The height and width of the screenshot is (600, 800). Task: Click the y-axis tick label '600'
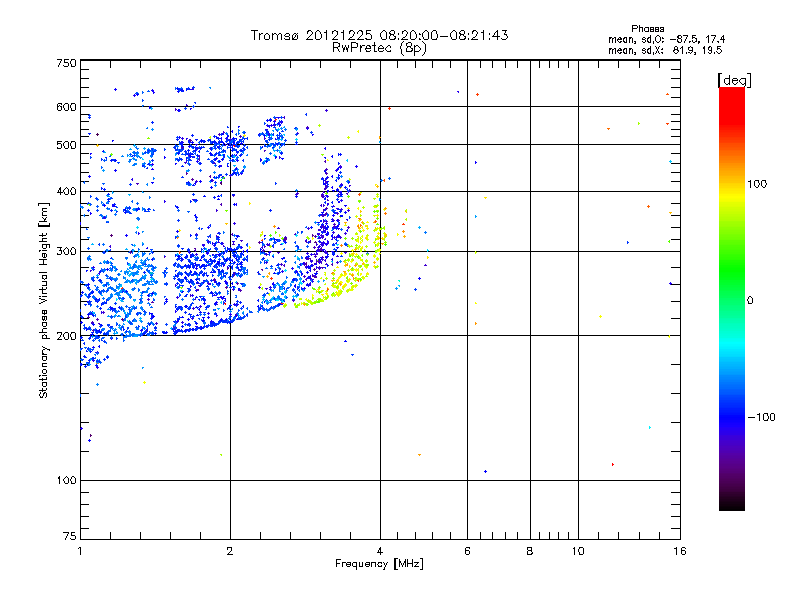pos(66,107)
